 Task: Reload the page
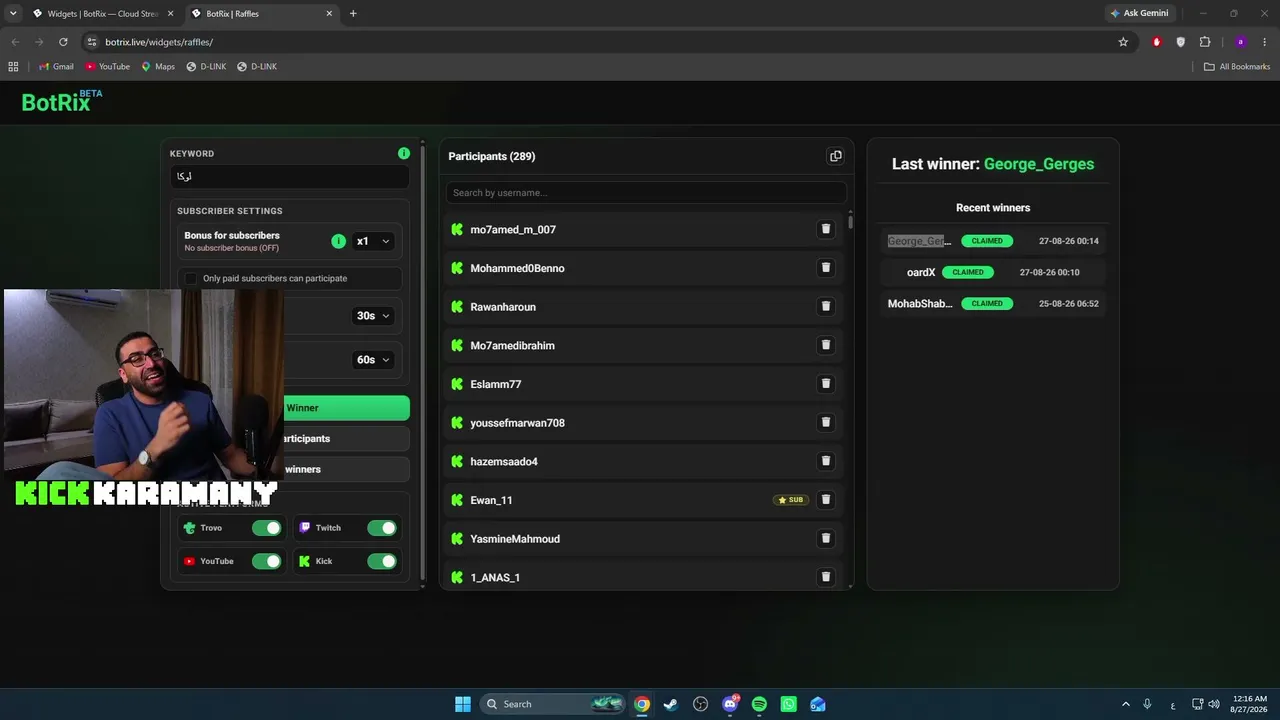click(63, 42)
